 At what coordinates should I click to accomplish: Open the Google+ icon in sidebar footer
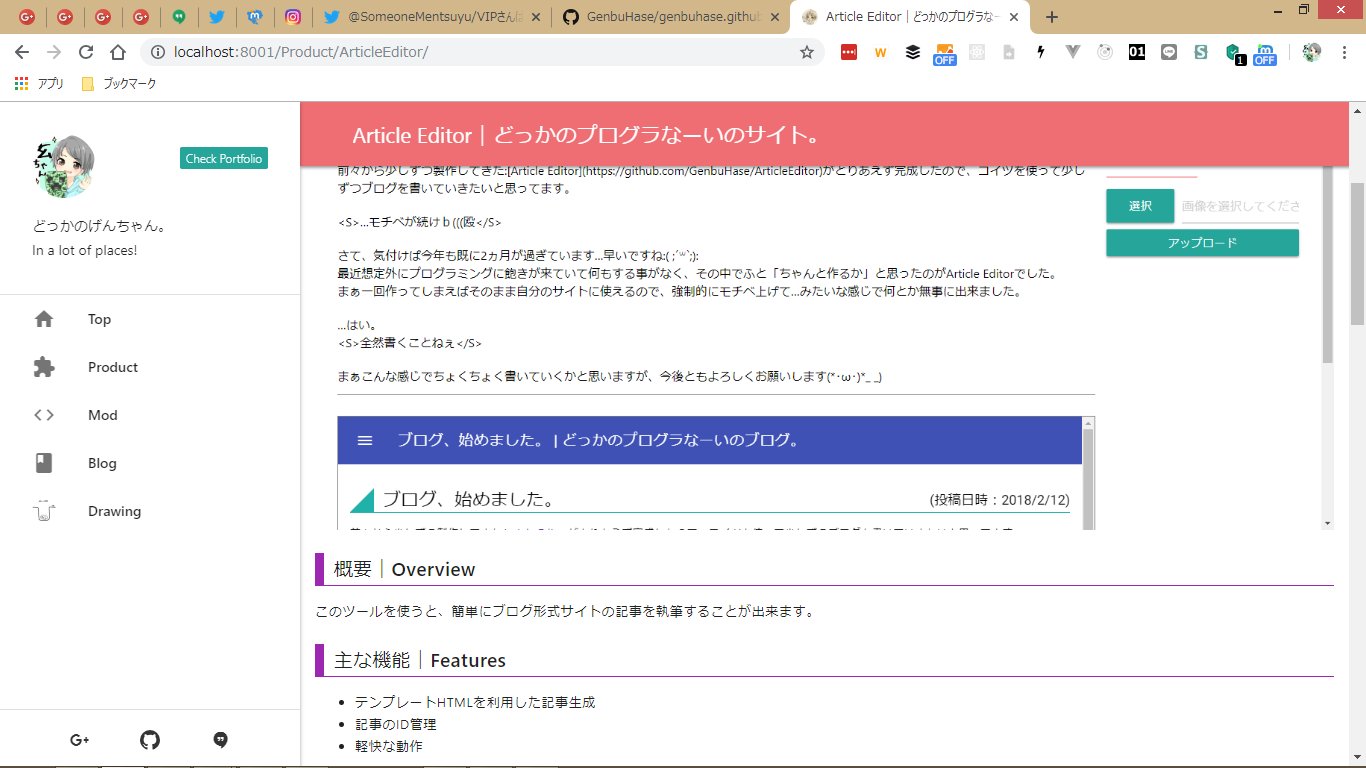(x=80, y=740)
